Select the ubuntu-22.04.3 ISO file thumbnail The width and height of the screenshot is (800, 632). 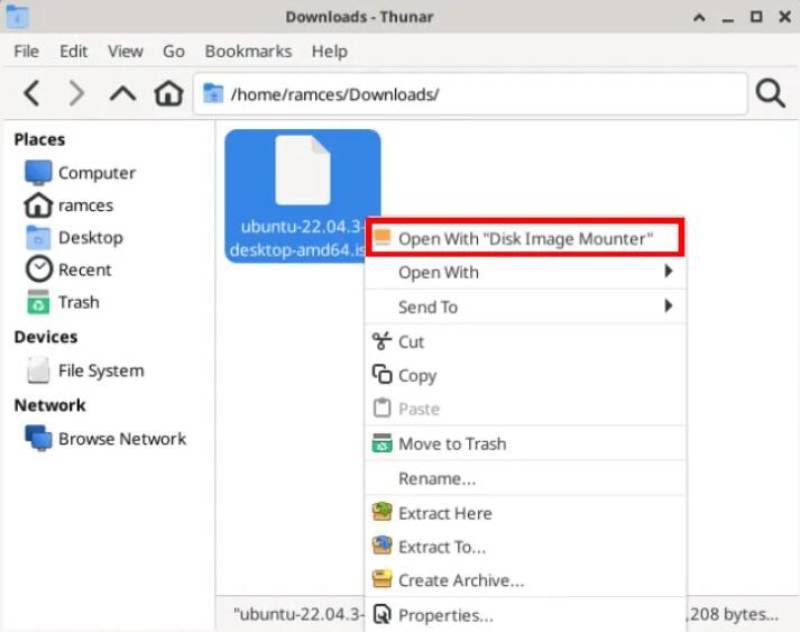[x=302, y=172]
